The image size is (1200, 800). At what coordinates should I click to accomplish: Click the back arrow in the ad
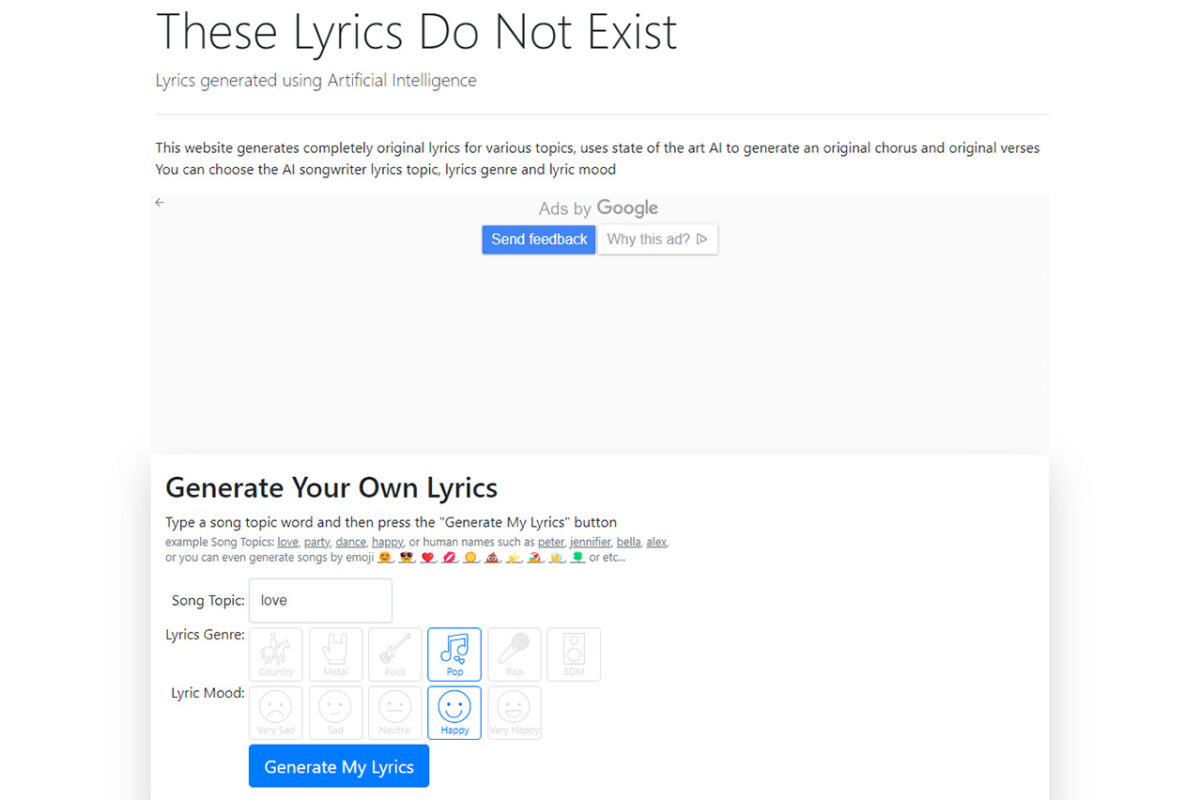pyautogui.click(x=160, y=203)
